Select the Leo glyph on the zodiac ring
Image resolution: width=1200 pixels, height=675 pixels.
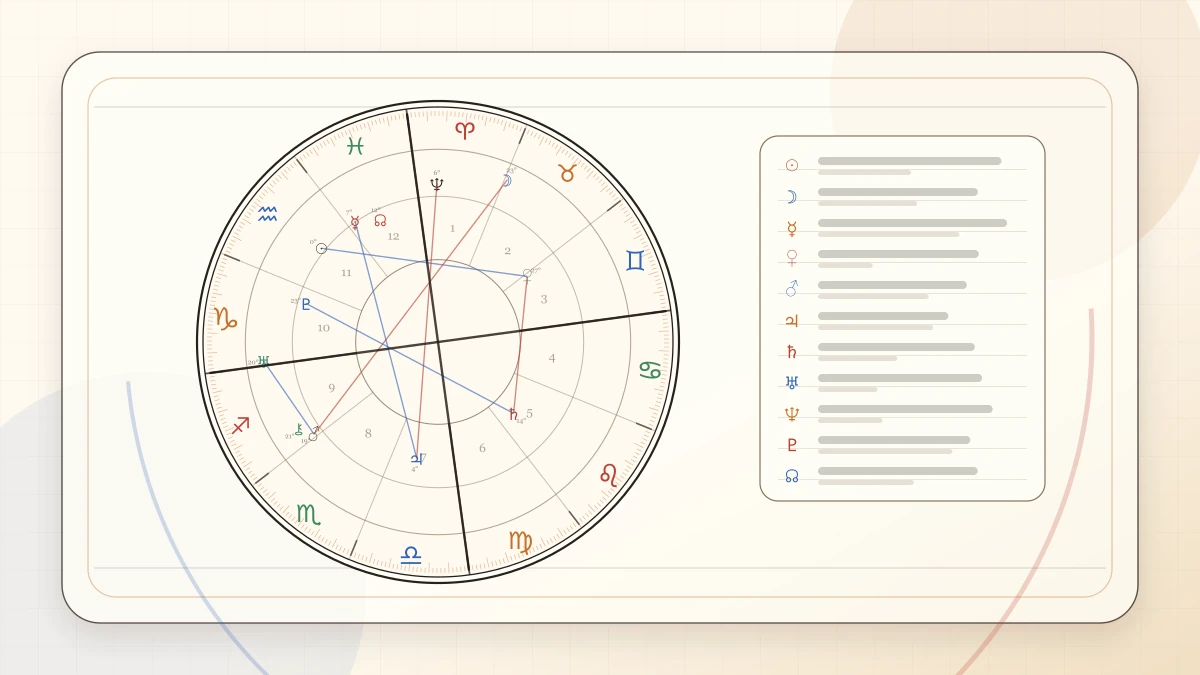click(x=608, y=474)
